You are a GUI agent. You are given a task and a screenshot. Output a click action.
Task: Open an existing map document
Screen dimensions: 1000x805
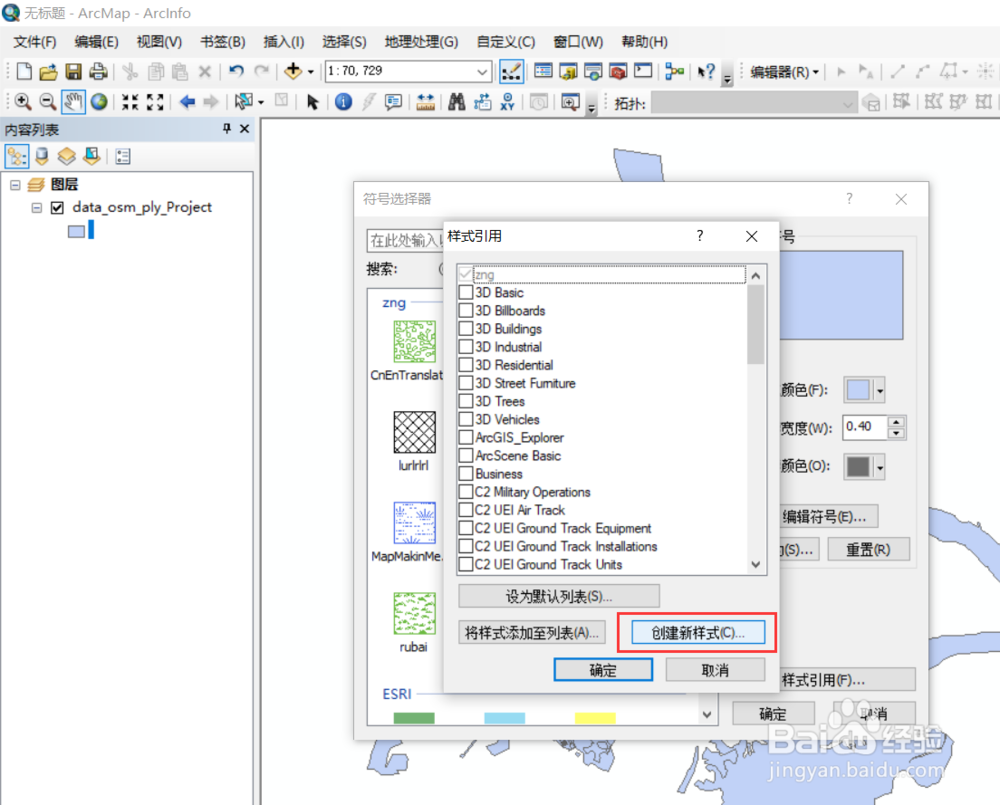point(48,71)
